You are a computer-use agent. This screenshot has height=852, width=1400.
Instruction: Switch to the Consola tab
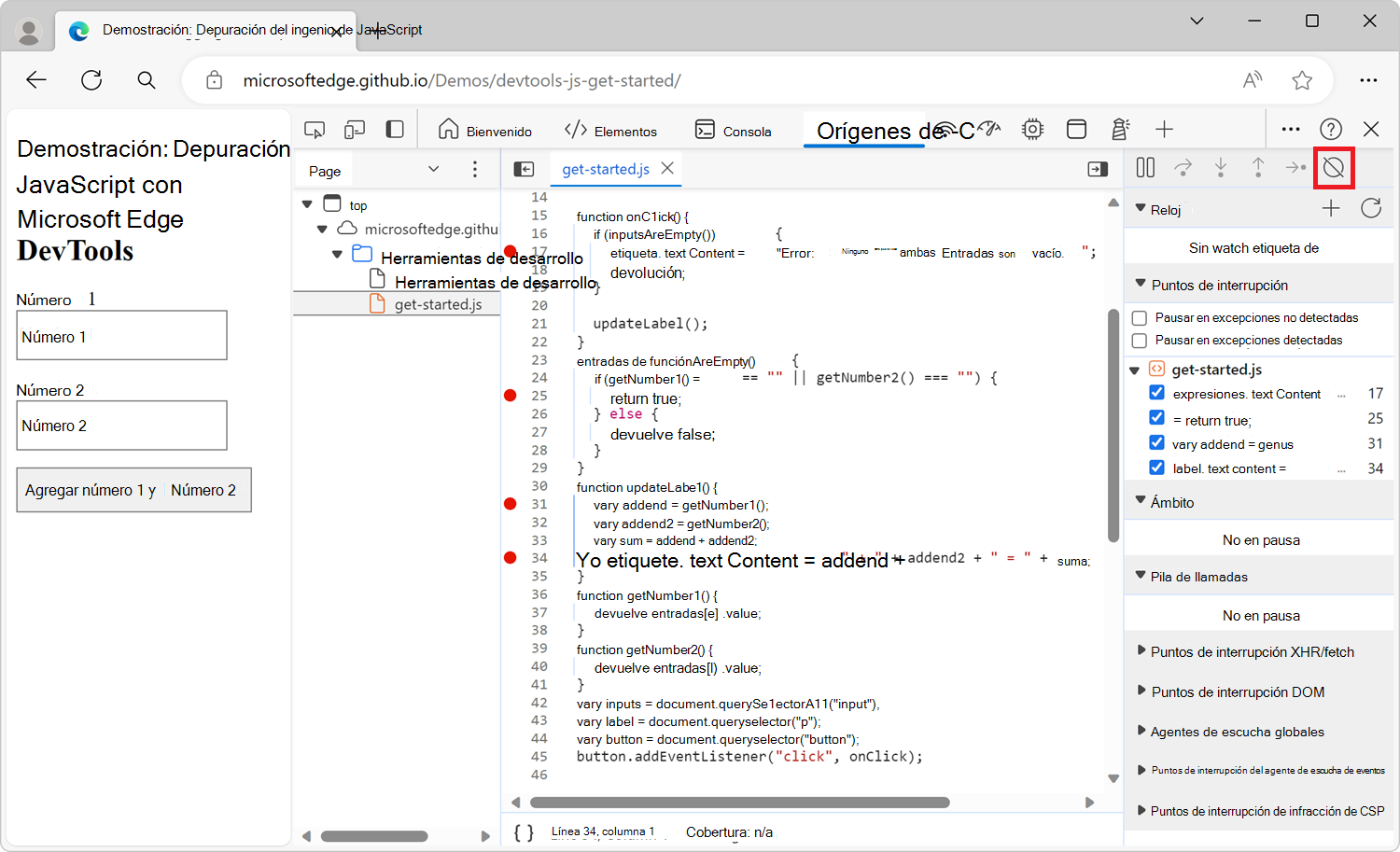(734, 131)
